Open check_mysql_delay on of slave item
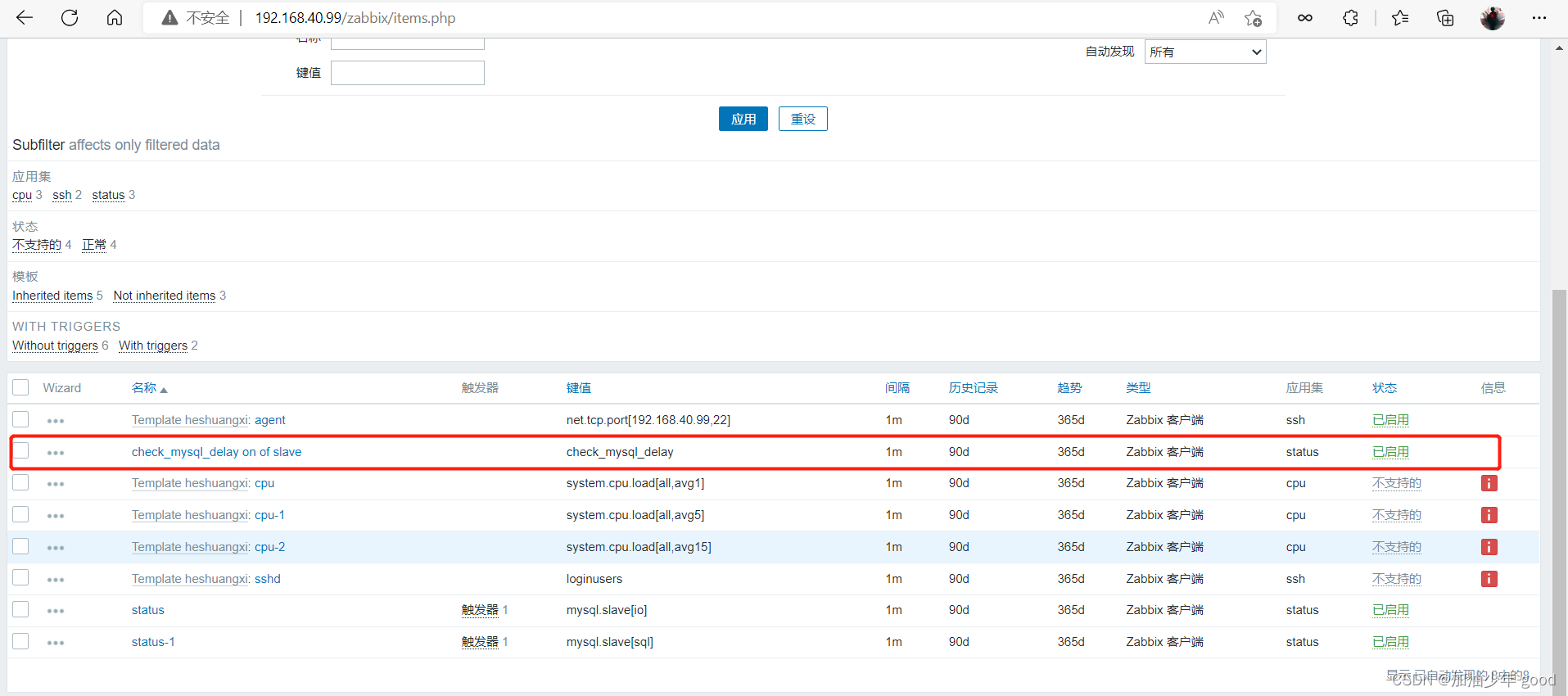The height and width of the screenshot is (696, 1568). click(216, 452)
